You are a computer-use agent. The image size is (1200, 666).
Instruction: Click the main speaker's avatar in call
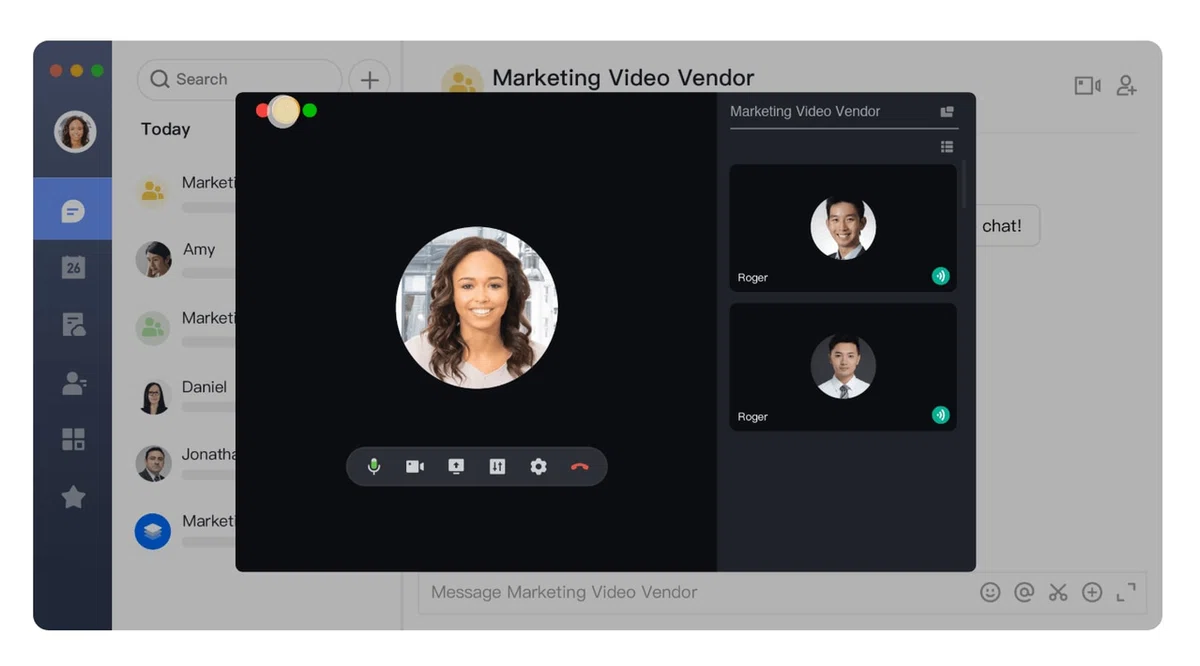[477, 308]
